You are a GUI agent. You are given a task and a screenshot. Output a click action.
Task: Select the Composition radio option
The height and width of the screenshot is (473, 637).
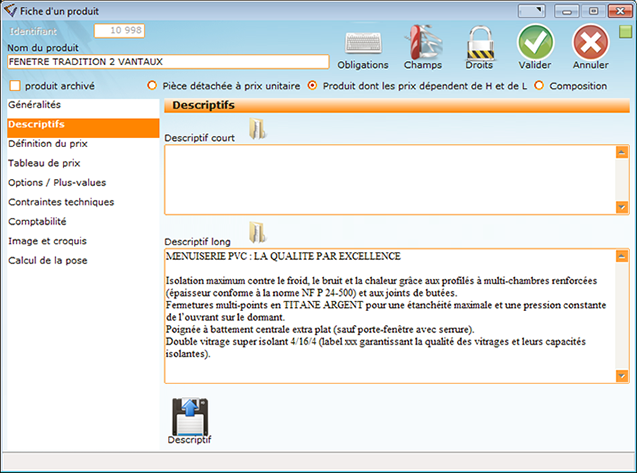click(x=539, y=86)
